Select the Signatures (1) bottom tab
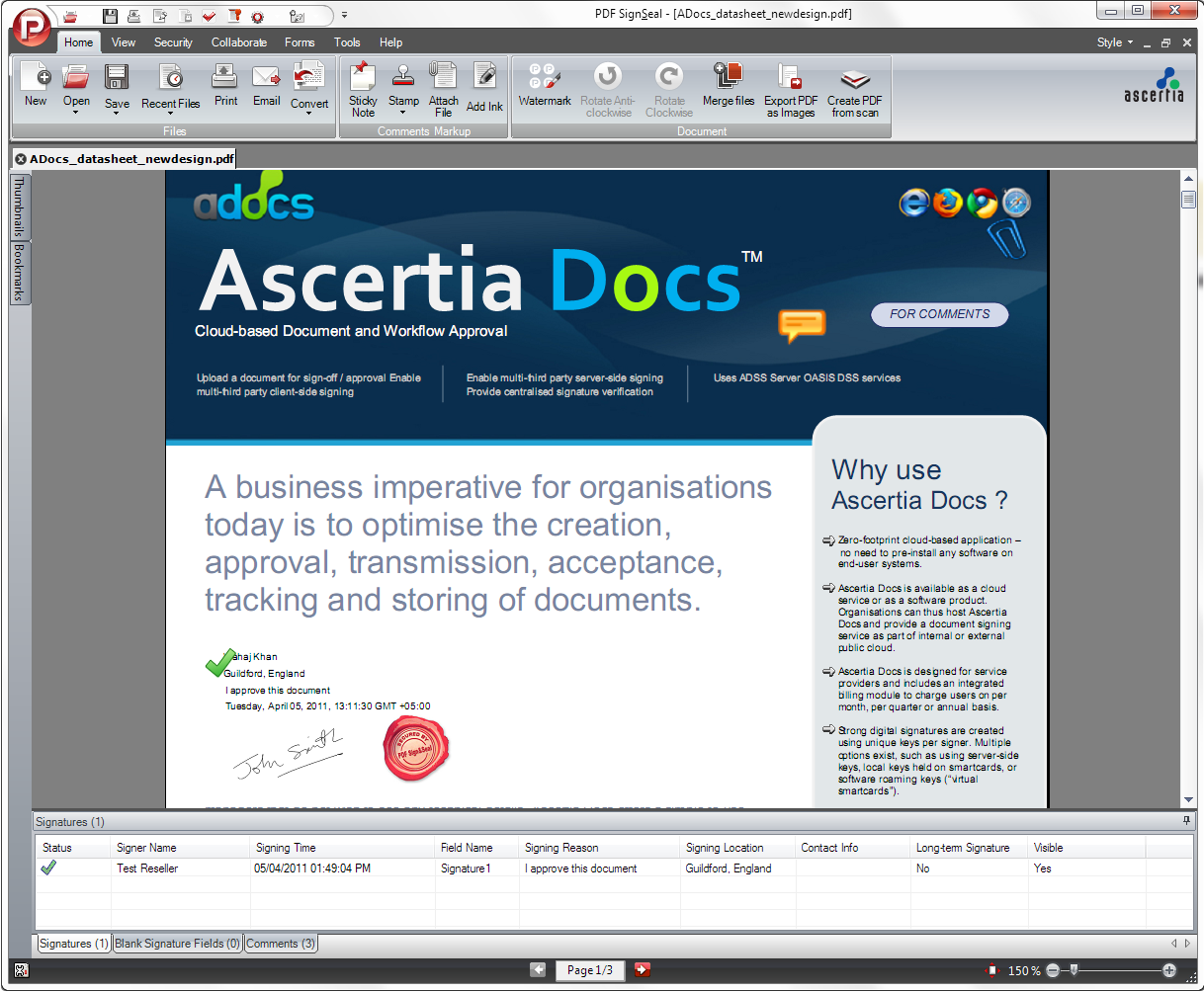Viewport: 1204px width, 992px height. click(x=74, y=944)
